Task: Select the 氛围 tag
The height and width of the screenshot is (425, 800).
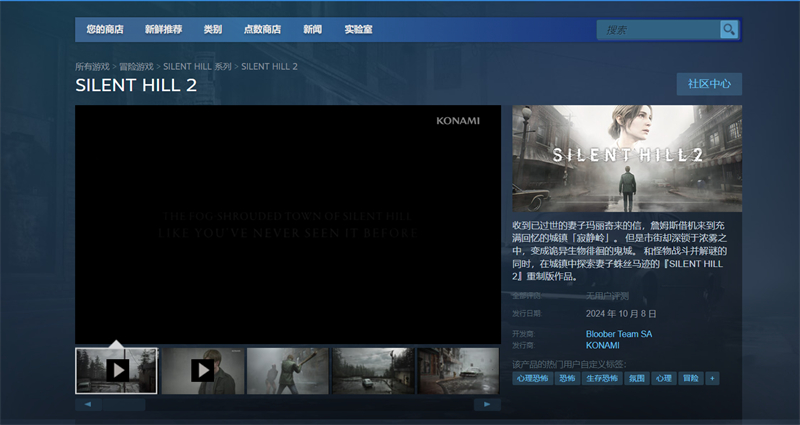Action: pos(637,379)
